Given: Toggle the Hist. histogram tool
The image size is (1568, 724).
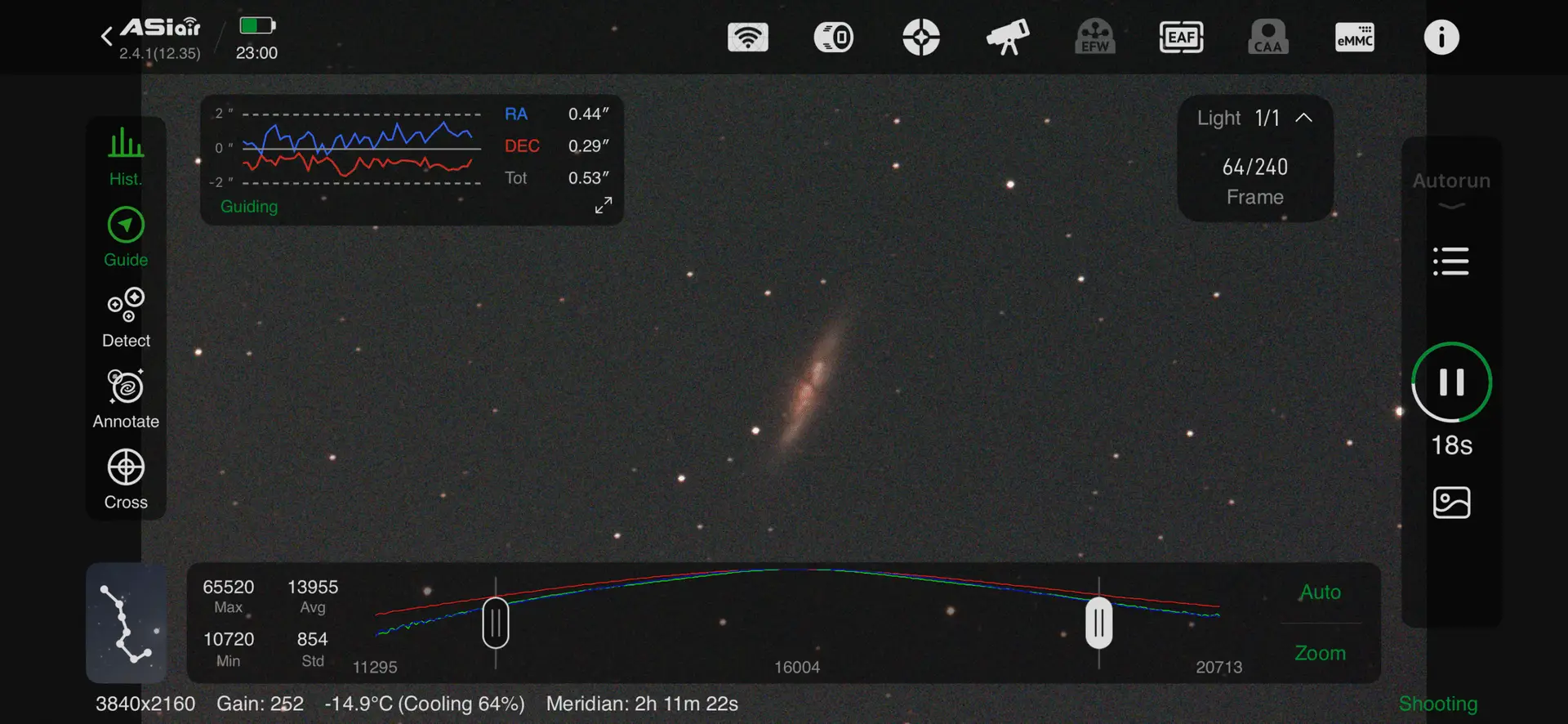Looking at the screenshot, I should [x=126, y=156].
